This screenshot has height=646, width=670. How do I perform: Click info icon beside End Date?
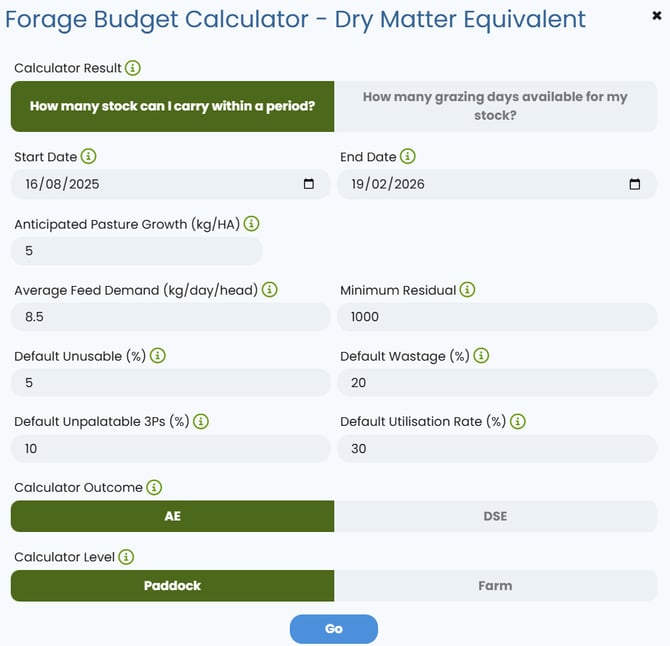coord(408,156)
